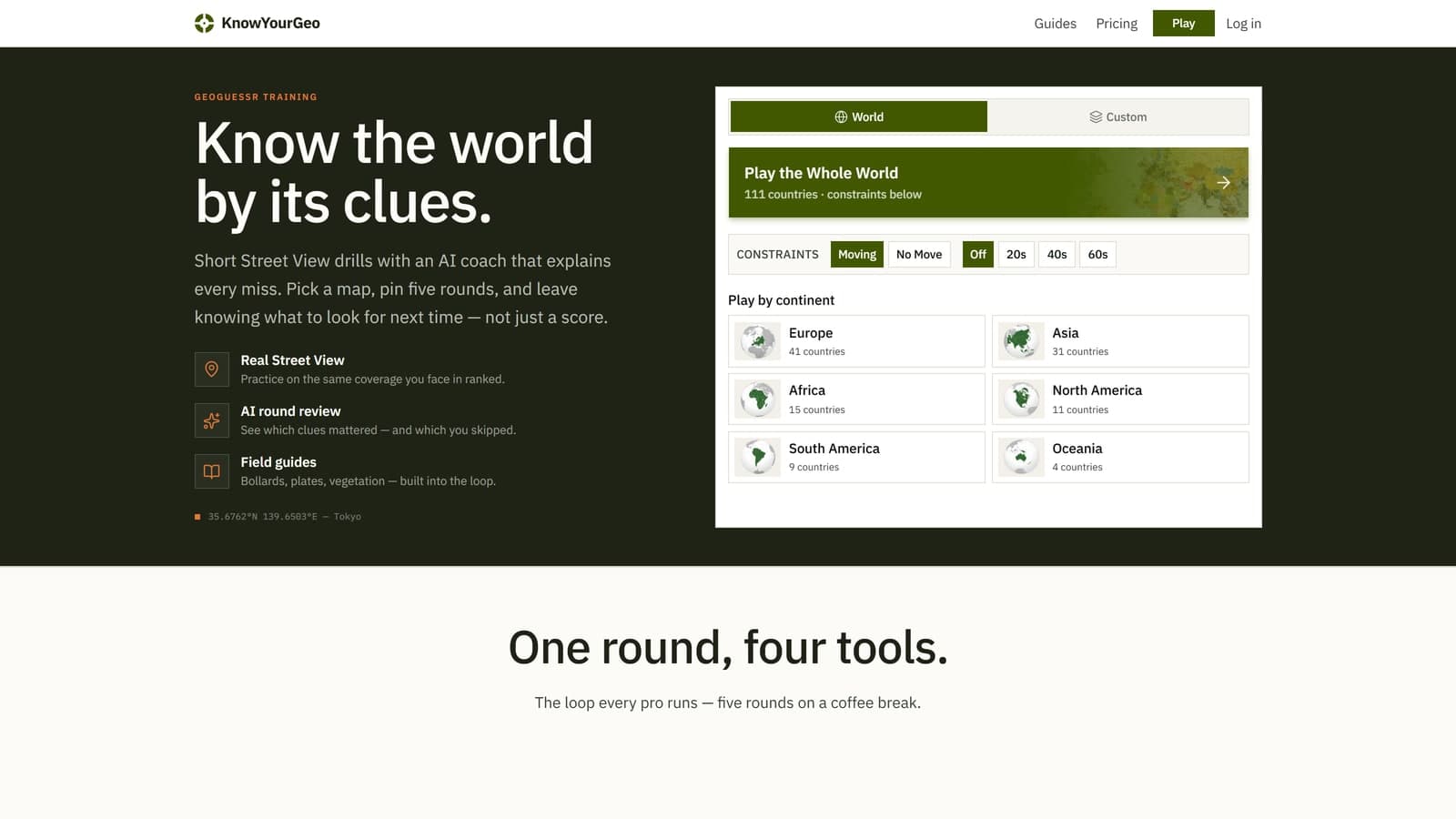This screenshot has width=1456, height=819.
Task: Click the One round, four tools heading
Action: [x=728, y=648]
